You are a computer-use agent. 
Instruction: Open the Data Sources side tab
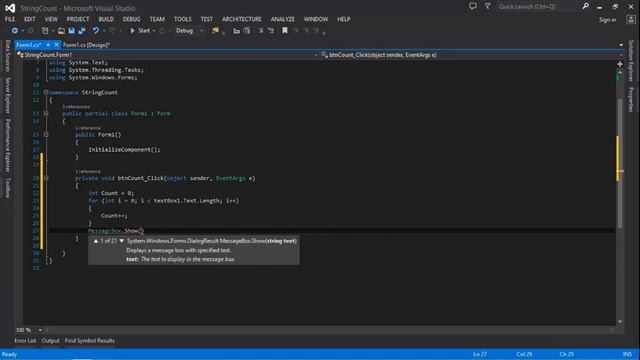click(7, 56)
